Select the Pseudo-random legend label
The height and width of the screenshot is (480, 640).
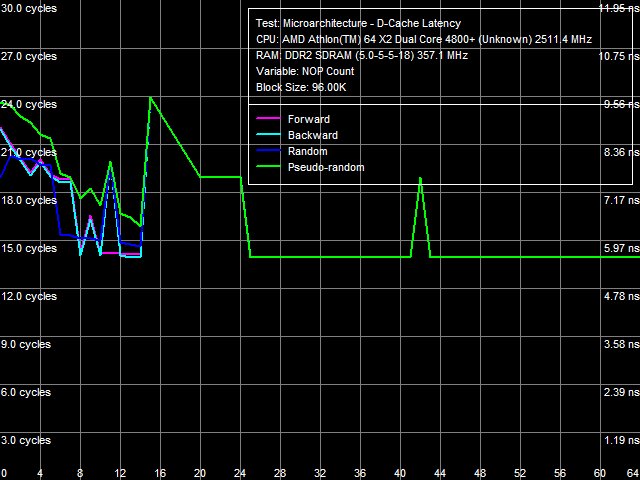[325, 168]
